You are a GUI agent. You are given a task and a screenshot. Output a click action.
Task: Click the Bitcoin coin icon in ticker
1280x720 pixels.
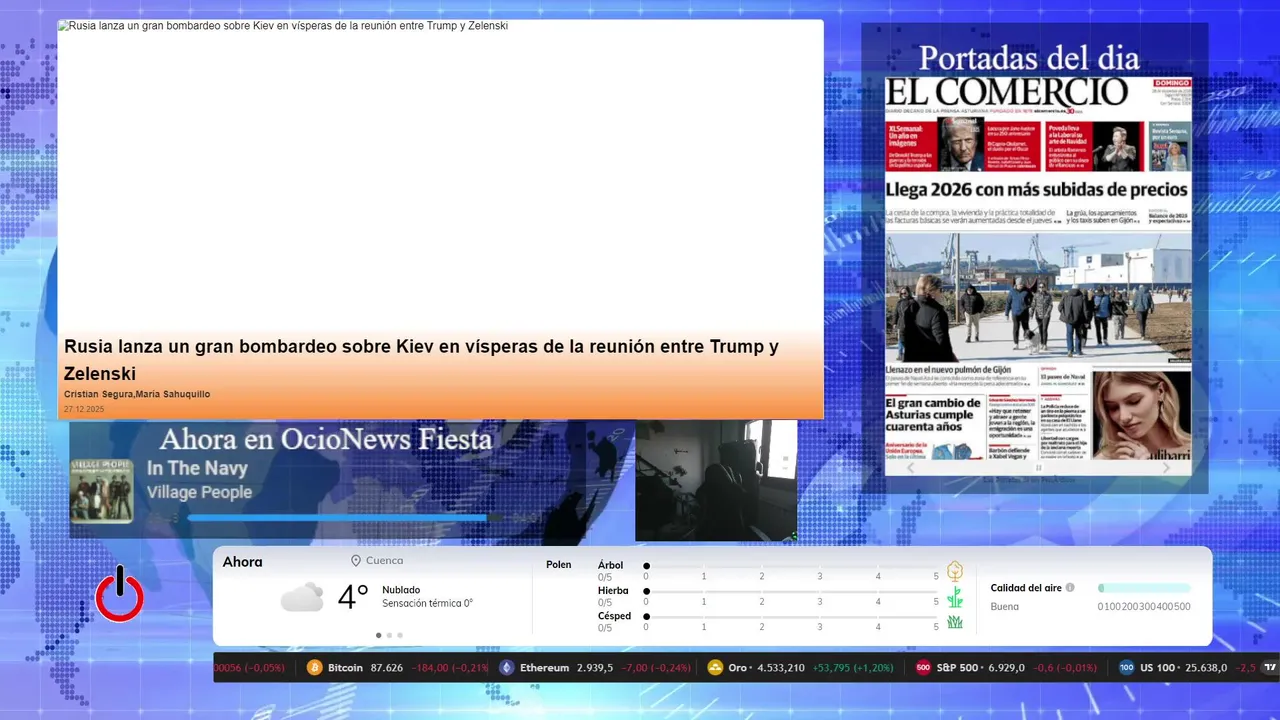(x=315, y=668)
